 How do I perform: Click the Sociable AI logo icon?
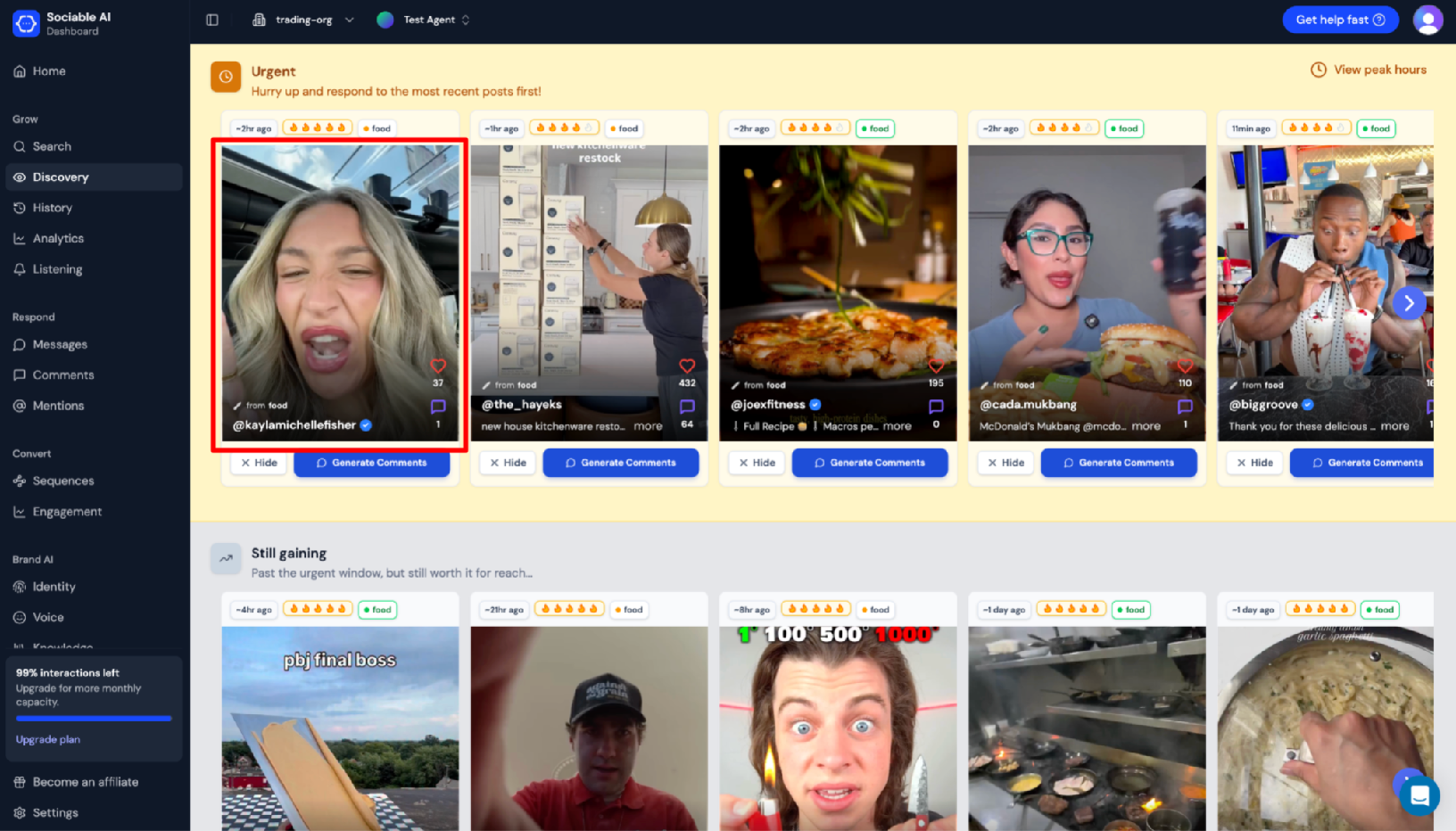[26, 23]
